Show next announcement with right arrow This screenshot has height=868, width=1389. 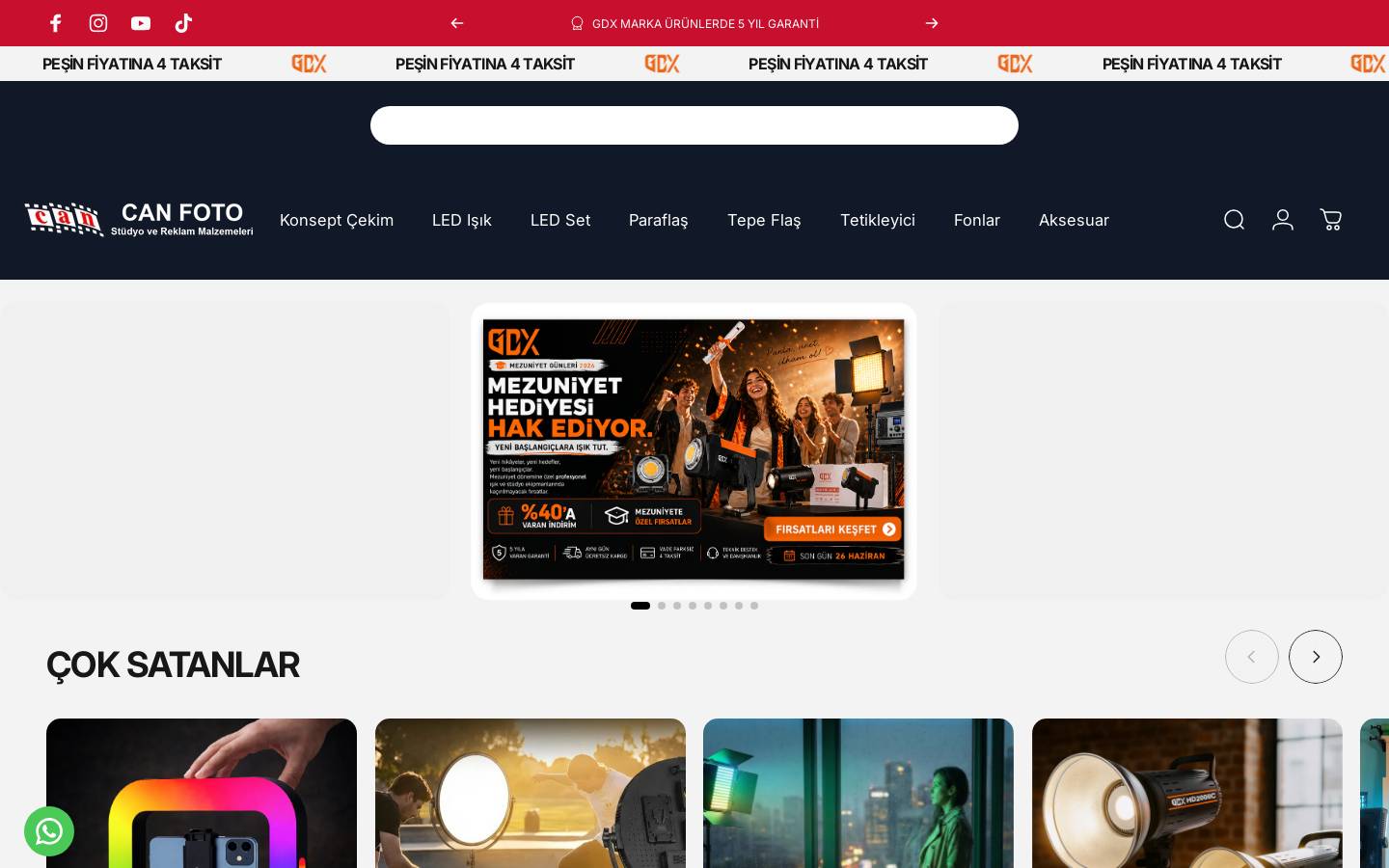pos(932,23)
